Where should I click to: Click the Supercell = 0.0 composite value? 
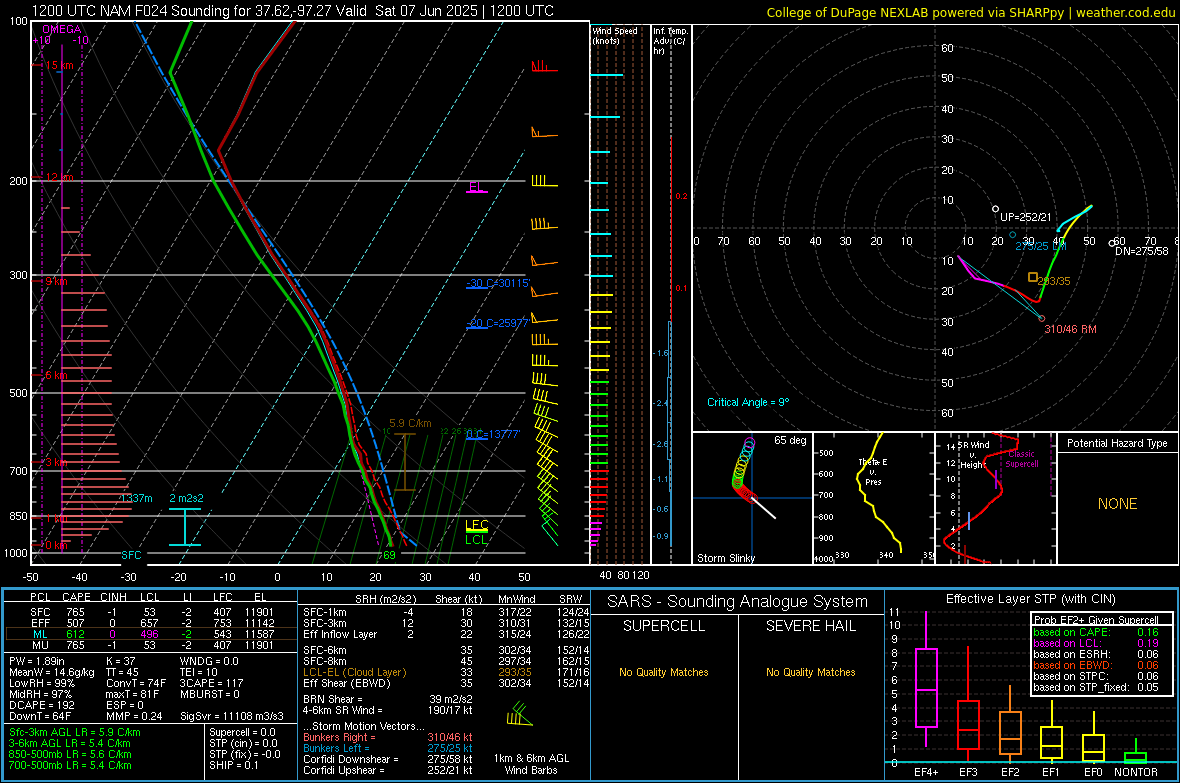242,733
